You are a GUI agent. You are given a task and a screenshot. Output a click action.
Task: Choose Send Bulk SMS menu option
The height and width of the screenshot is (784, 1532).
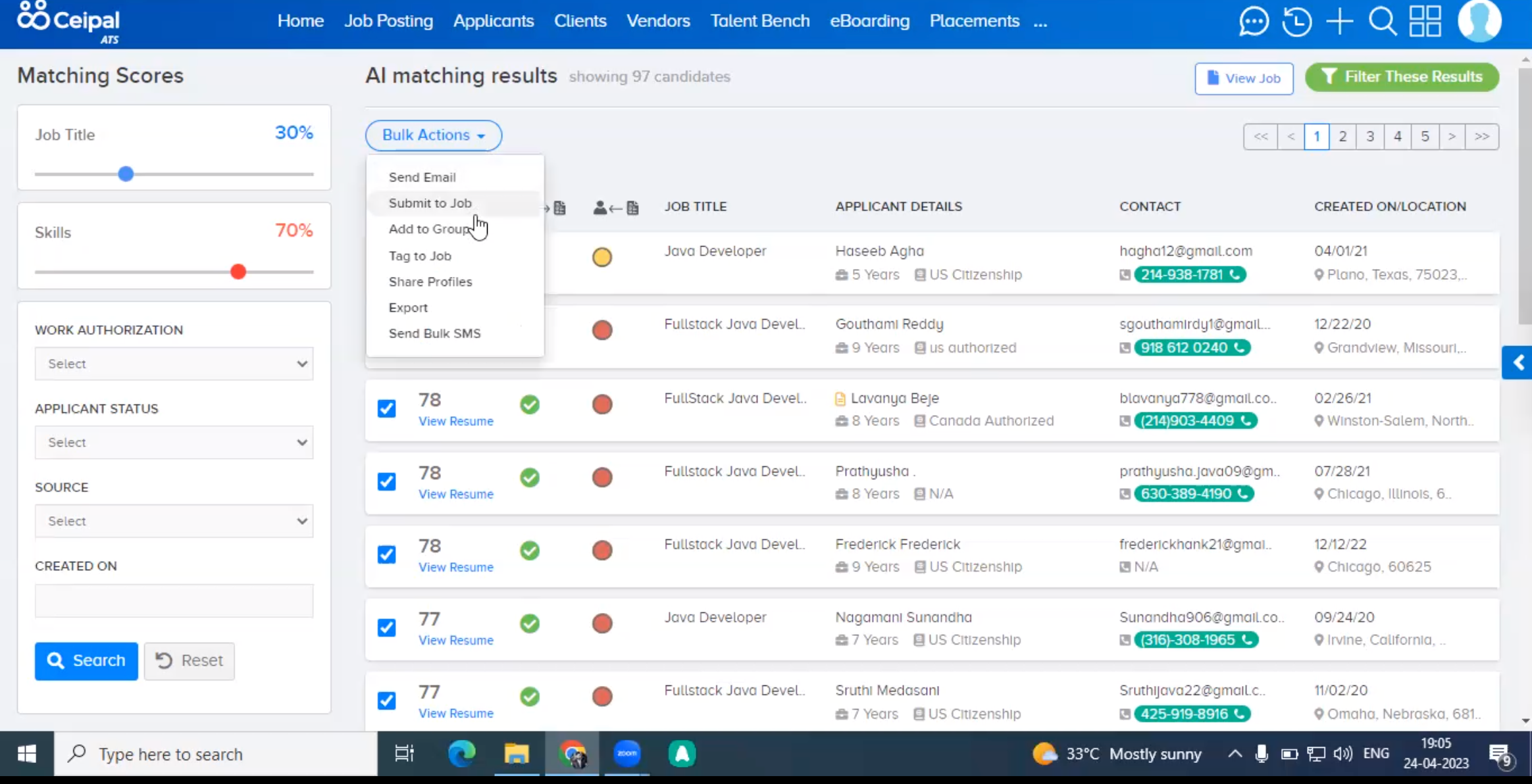434,333
